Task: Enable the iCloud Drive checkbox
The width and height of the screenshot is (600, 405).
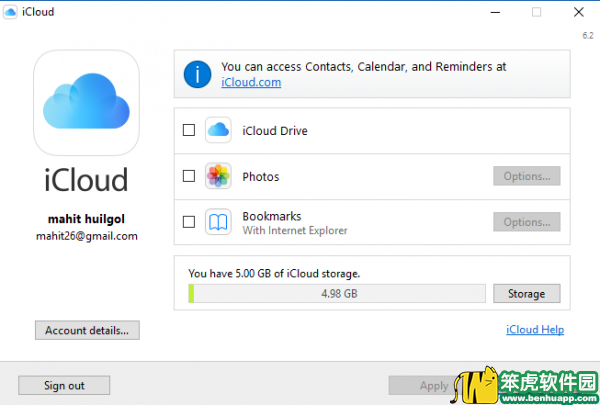Action: 189,130
